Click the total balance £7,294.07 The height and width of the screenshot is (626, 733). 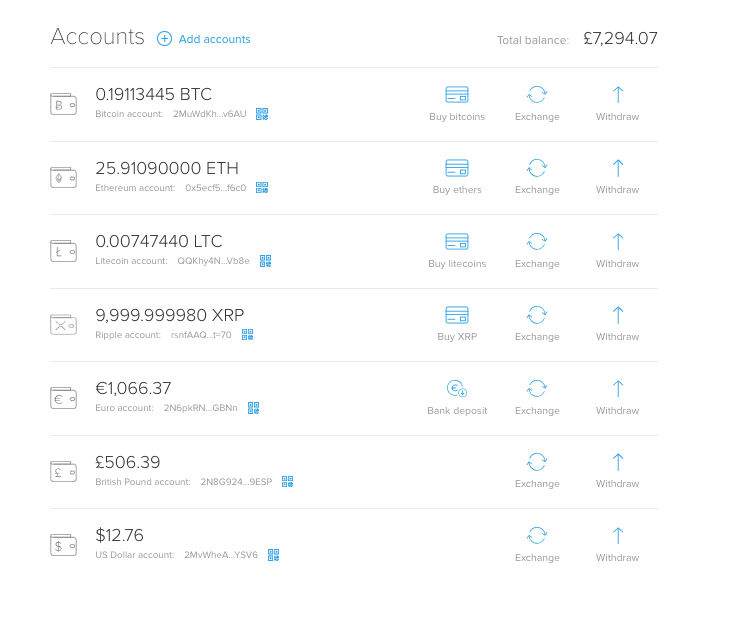pyautogui.click(x=620, y=38)
